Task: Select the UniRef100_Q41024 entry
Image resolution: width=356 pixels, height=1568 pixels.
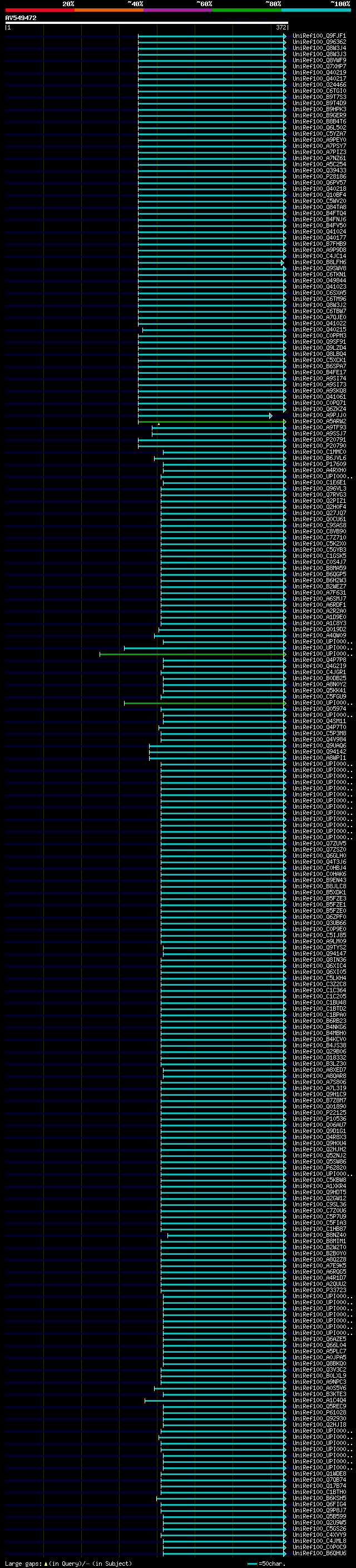Action: [319, 231]
